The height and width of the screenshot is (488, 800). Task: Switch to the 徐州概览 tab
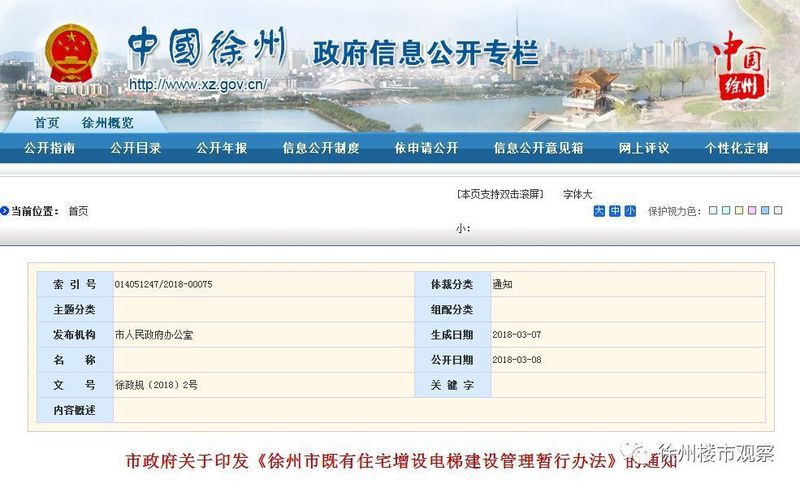[108, 123]
